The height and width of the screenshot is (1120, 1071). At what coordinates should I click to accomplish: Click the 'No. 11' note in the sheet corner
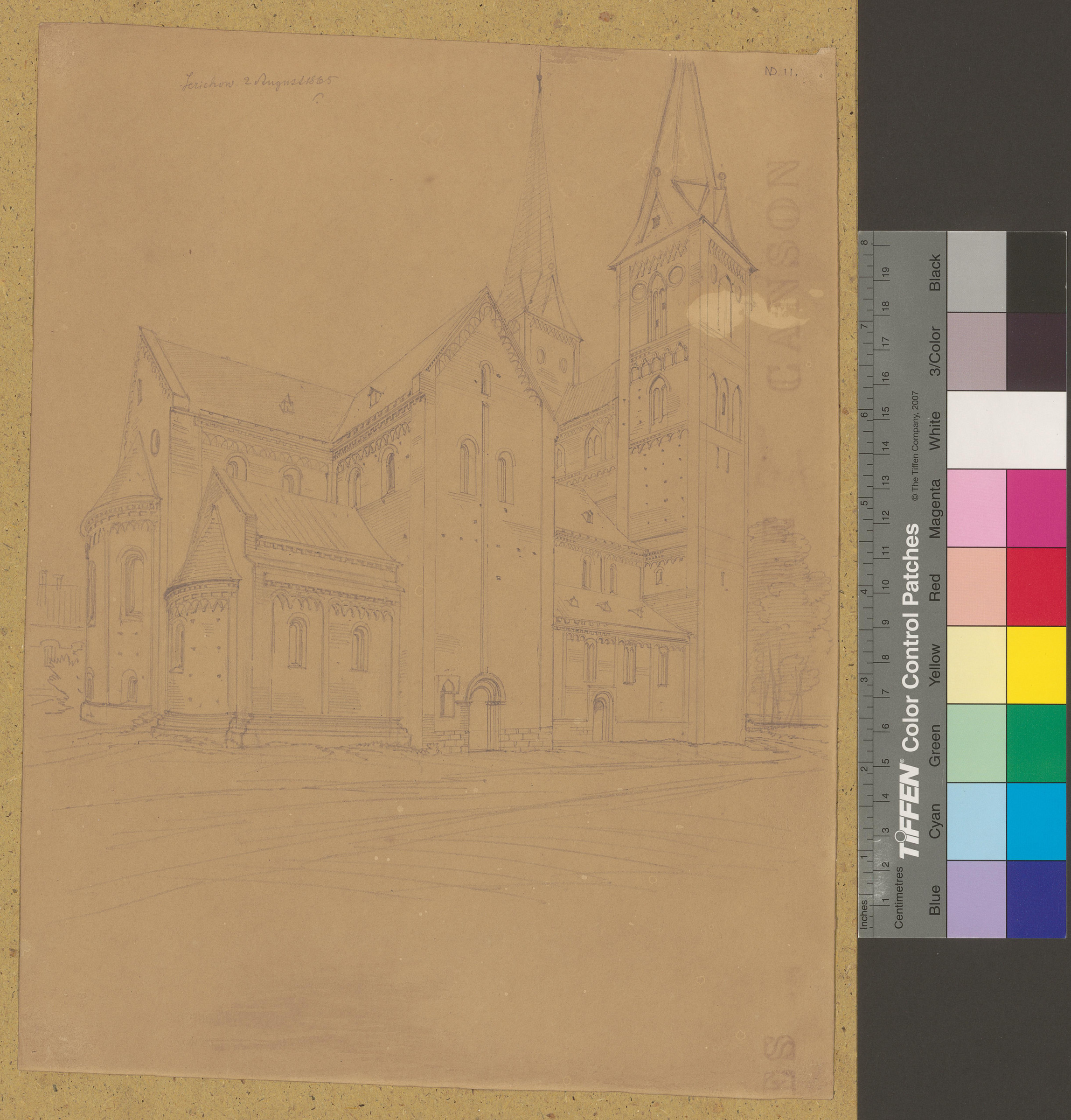780,71
